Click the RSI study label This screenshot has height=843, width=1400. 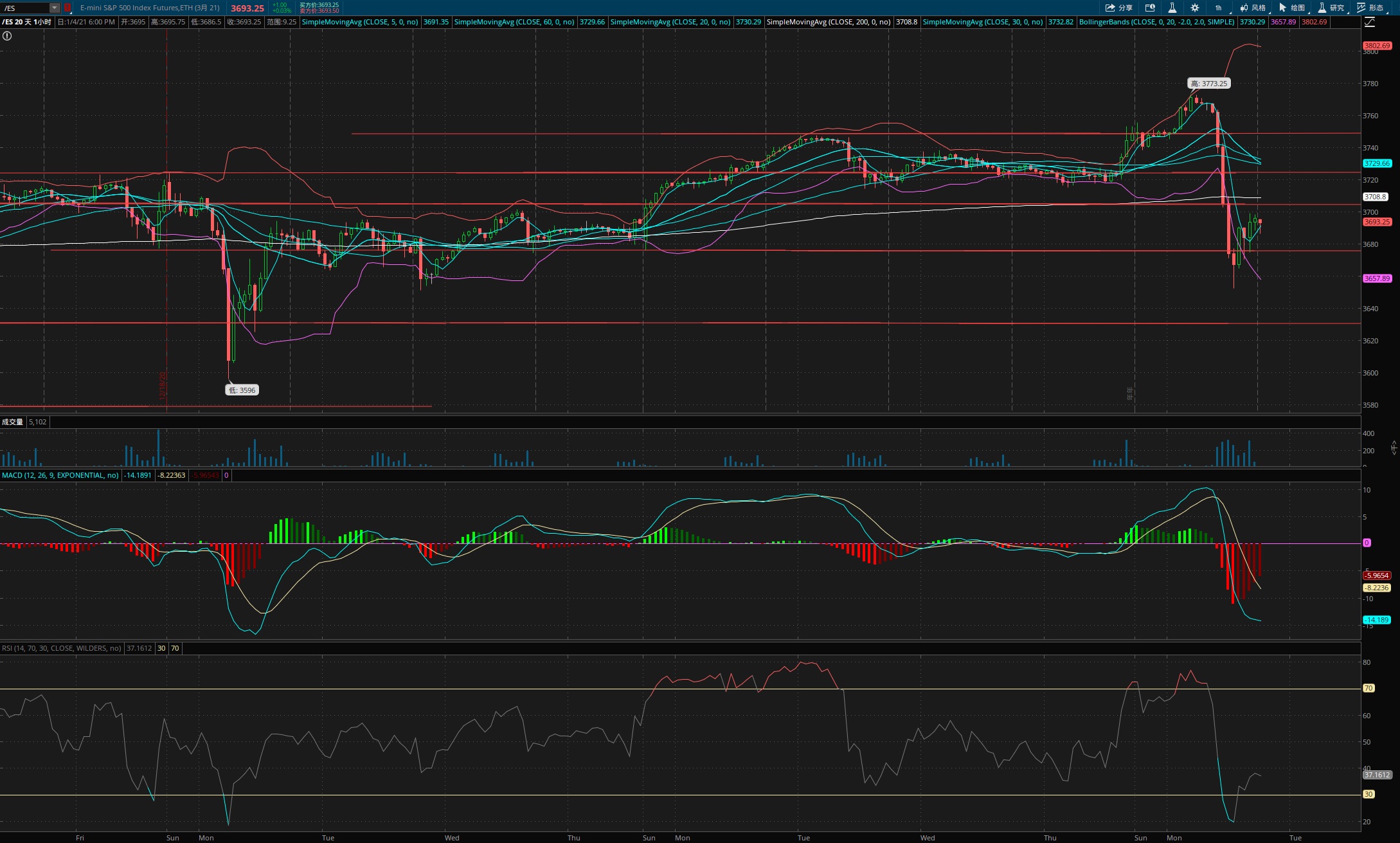coord(61,648)
